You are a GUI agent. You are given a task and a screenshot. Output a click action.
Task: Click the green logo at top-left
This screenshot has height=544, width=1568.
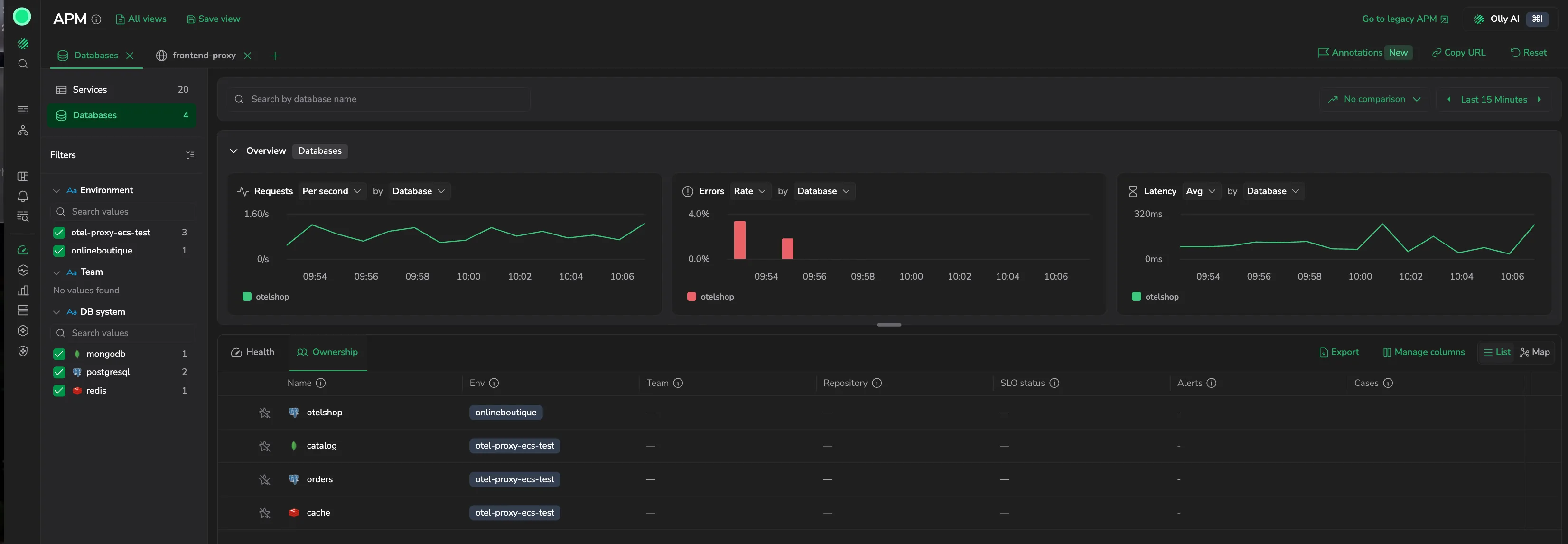click(x=22, y=17)
